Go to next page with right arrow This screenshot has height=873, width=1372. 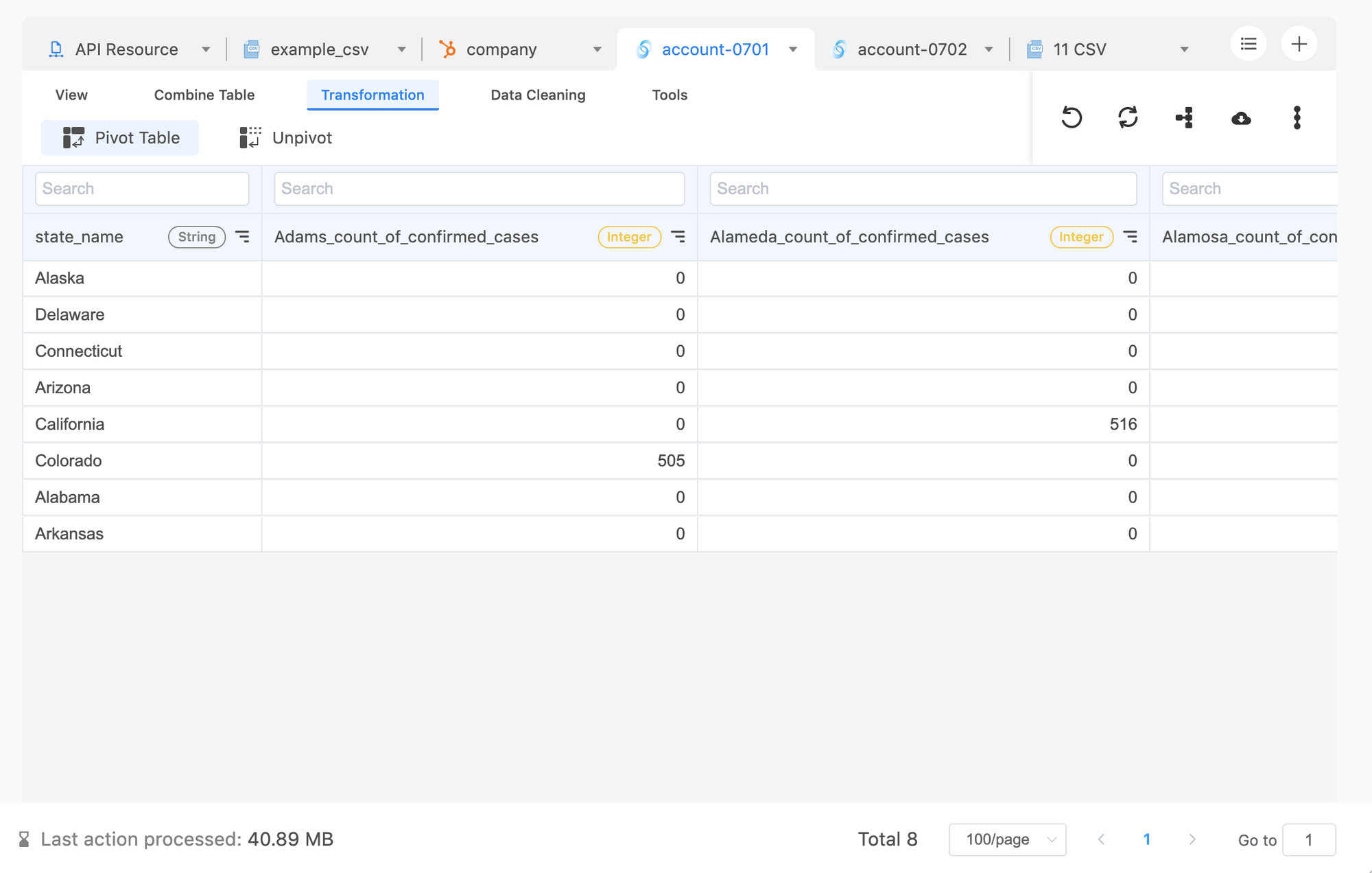click(x=1192, y=839)
